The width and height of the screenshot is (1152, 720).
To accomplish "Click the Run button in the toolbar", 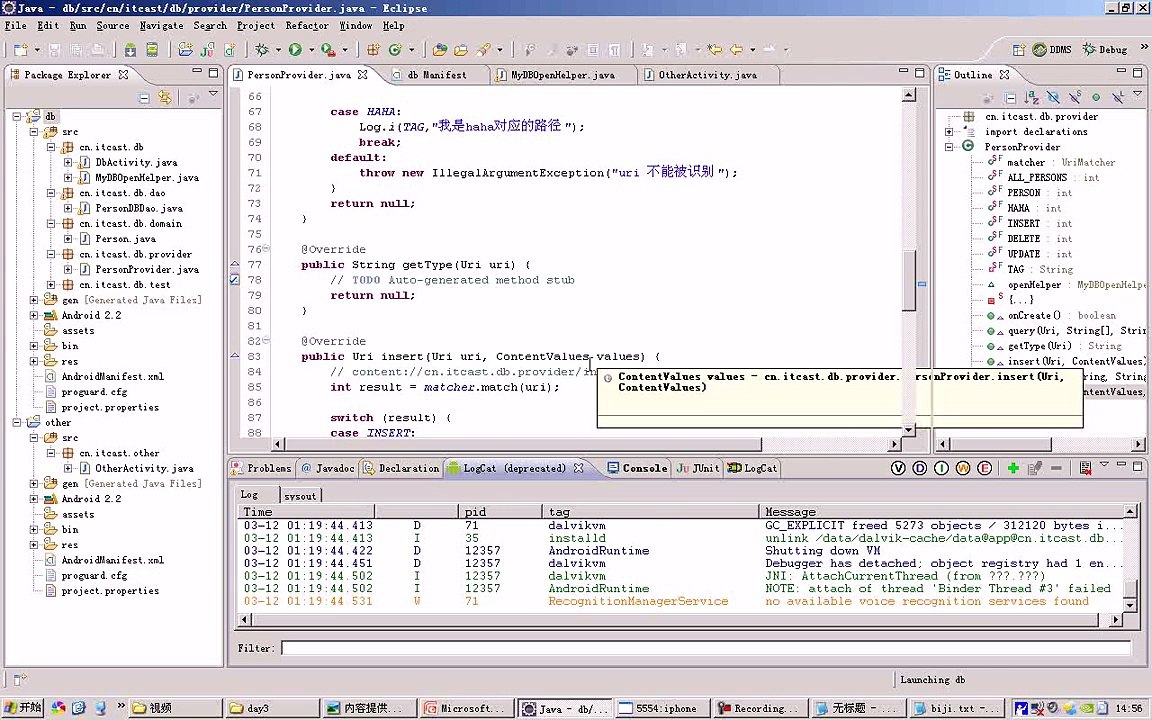I will (295, 49).
